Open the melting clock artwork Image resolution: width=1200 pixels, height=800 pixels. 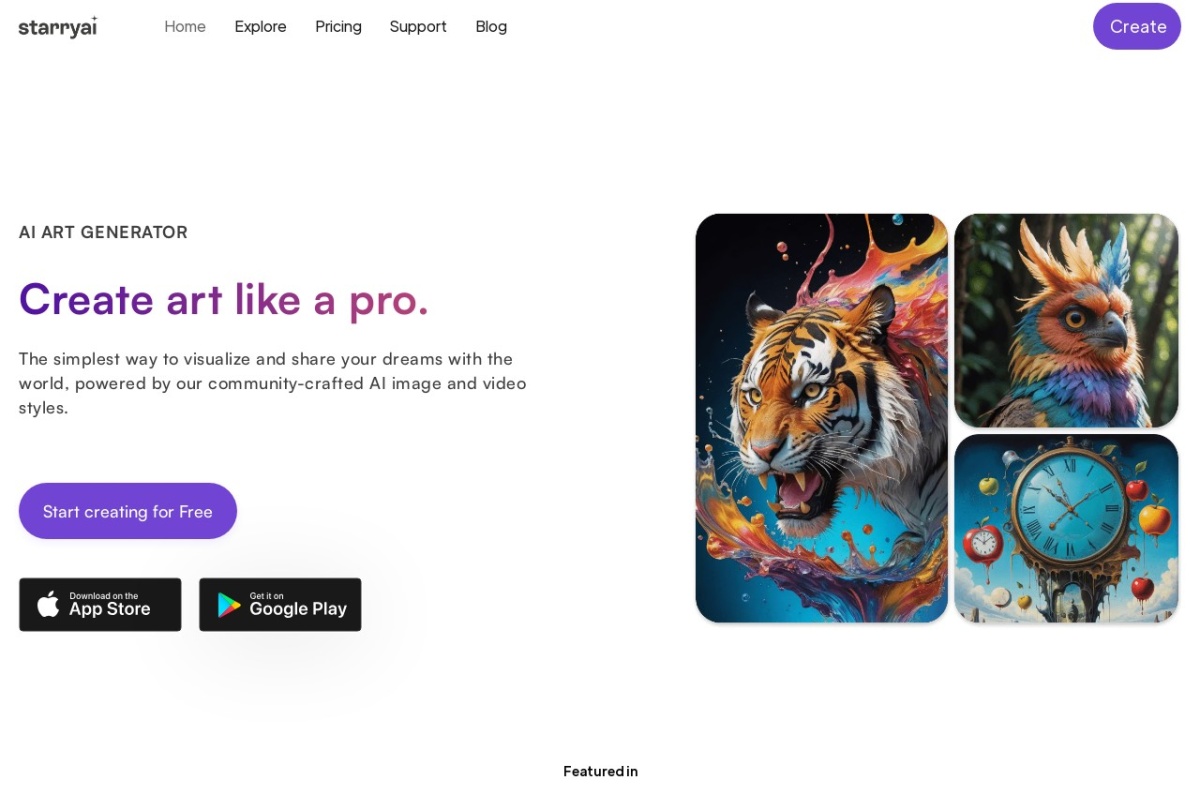click(1066, 528)
